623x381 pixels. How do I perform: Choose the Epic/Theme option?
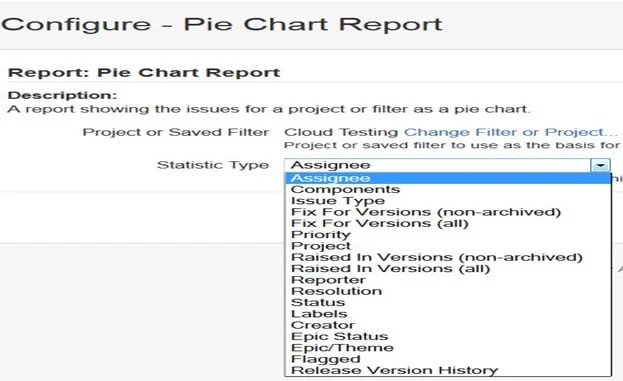pyautogui.click(x=448, y=348)
